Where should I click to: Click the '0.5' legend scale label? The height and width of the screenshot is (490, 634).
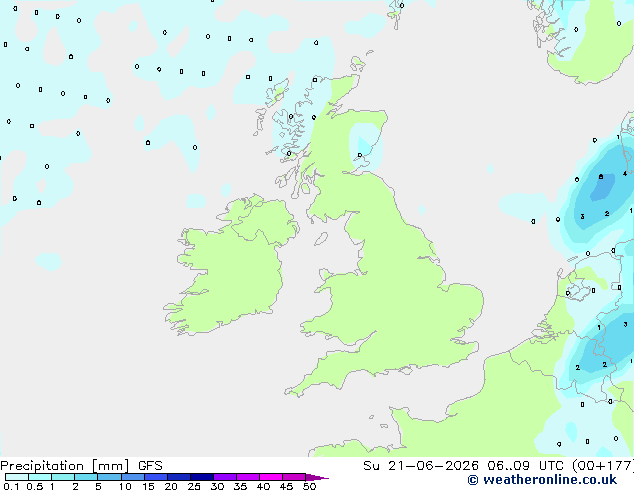[x=35, y=486]
